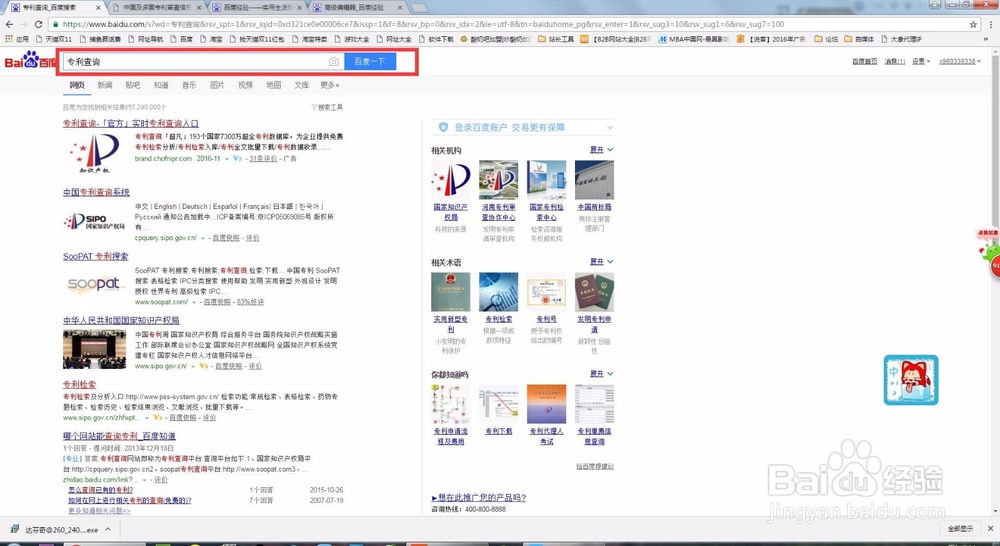
Task: Select the 知道 search category
Action: (161, 85)
